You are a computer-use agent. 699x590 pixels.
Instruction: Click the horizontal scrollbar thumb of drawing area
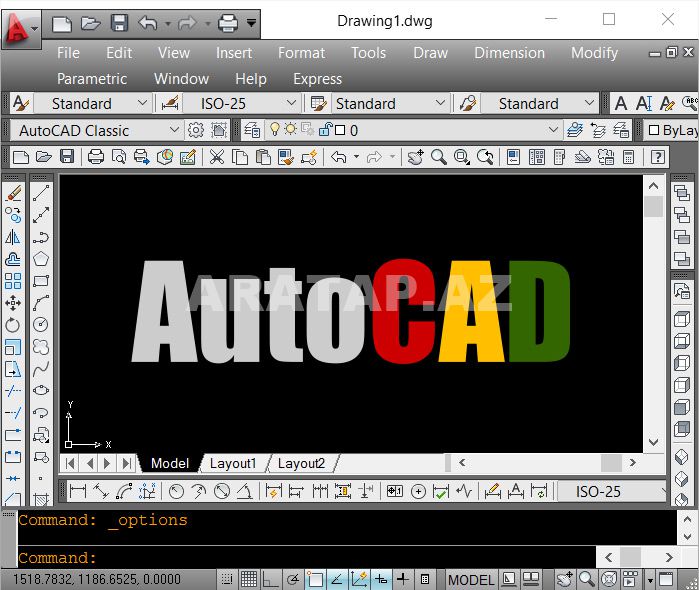coord(611,462)
